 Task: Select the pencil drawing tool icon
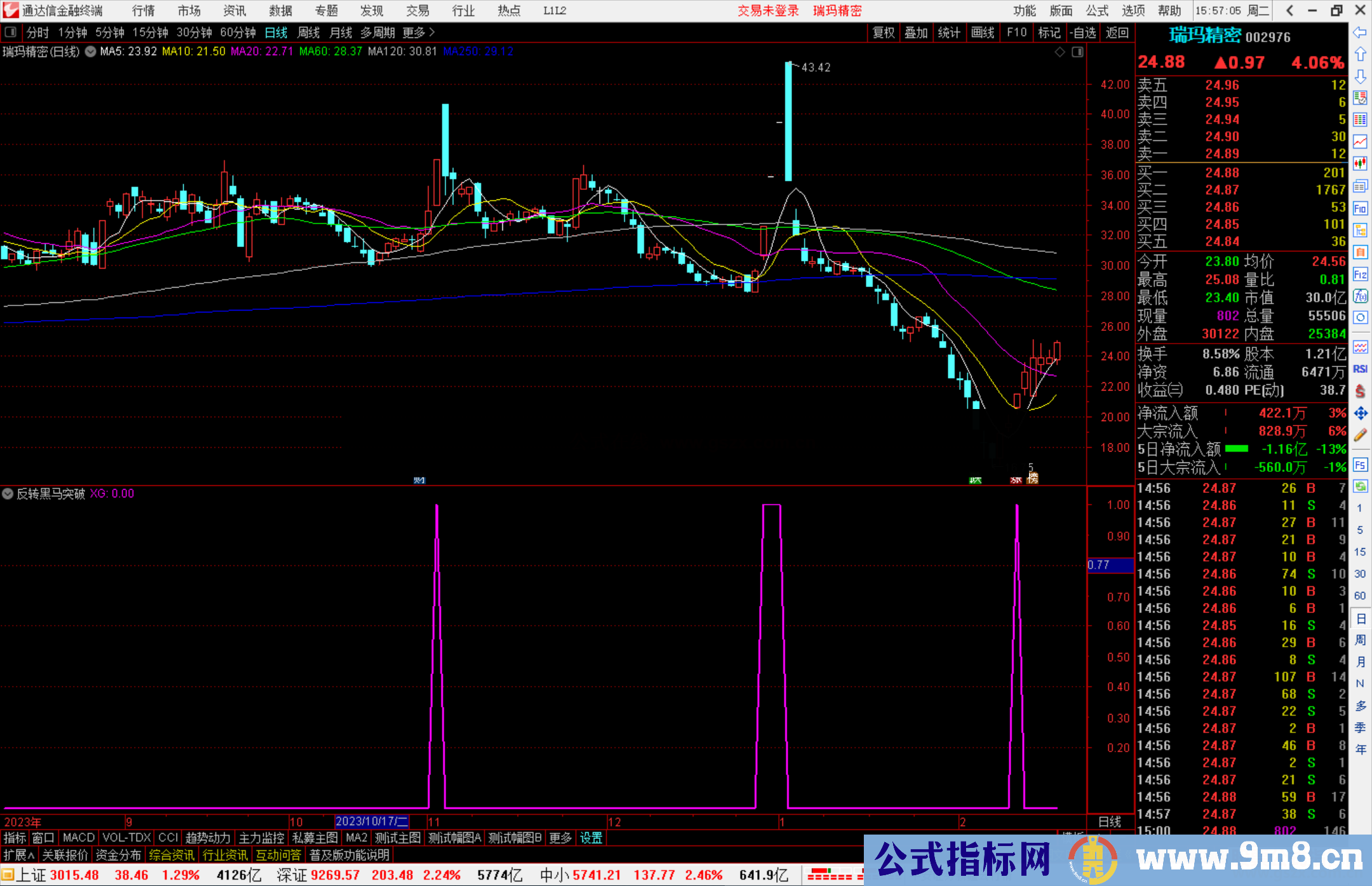1360,435
